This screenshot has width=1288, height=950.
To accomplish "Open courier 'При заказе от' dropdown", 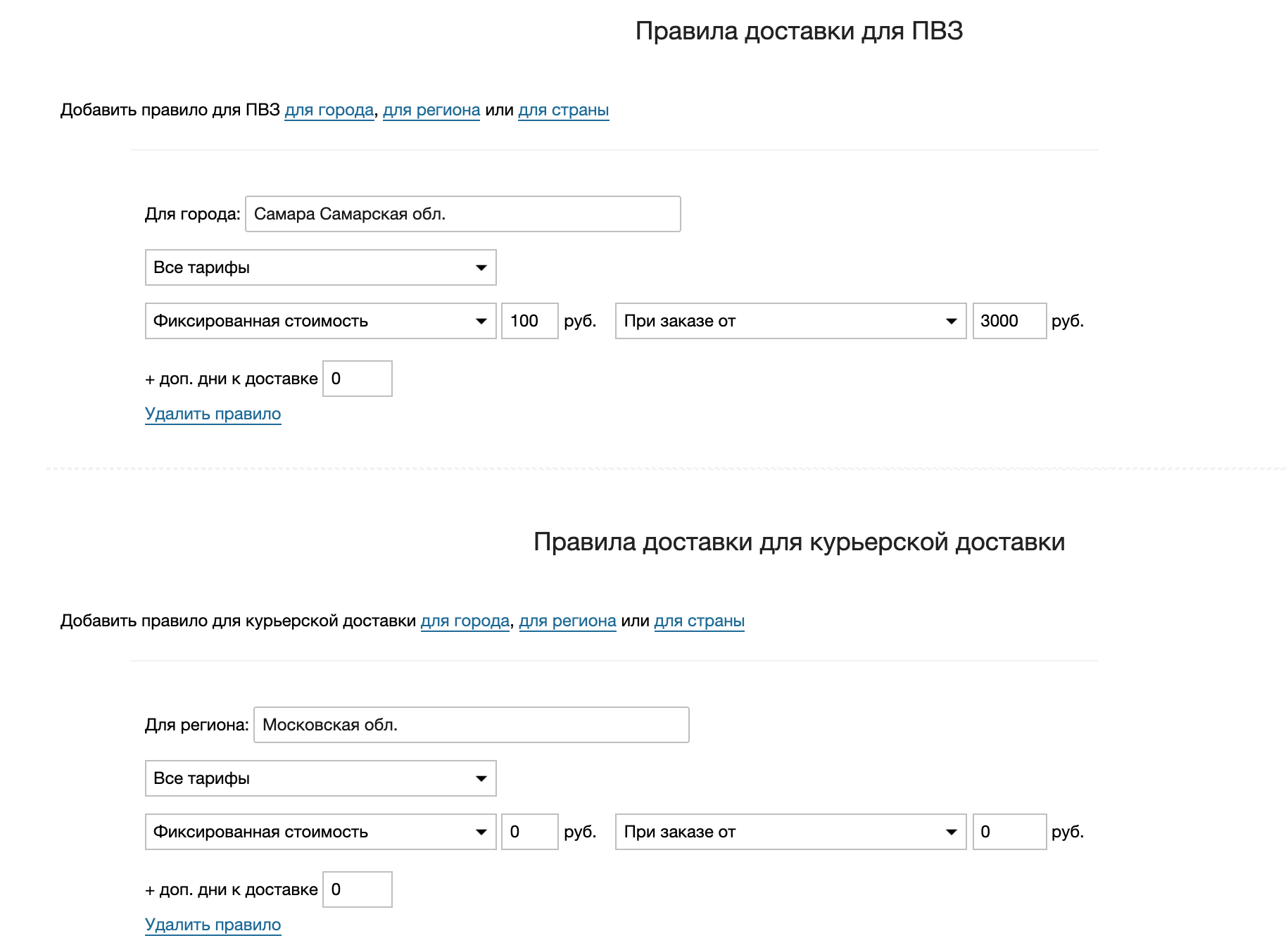I will click(790, 832).
